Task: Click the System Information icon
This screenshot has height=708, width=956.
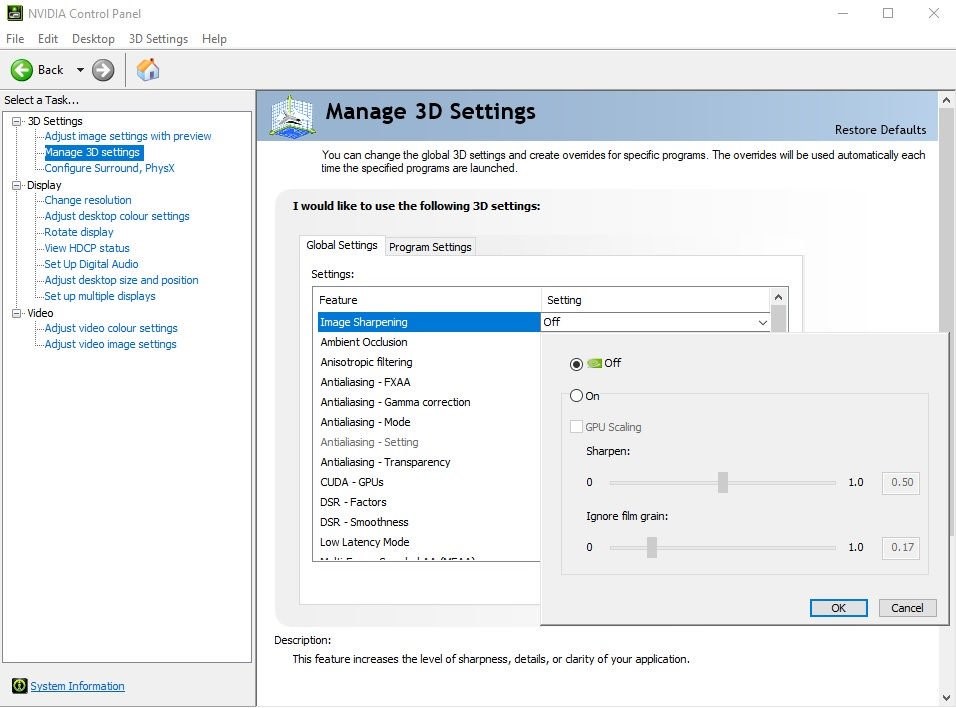Action: point(20,685)
